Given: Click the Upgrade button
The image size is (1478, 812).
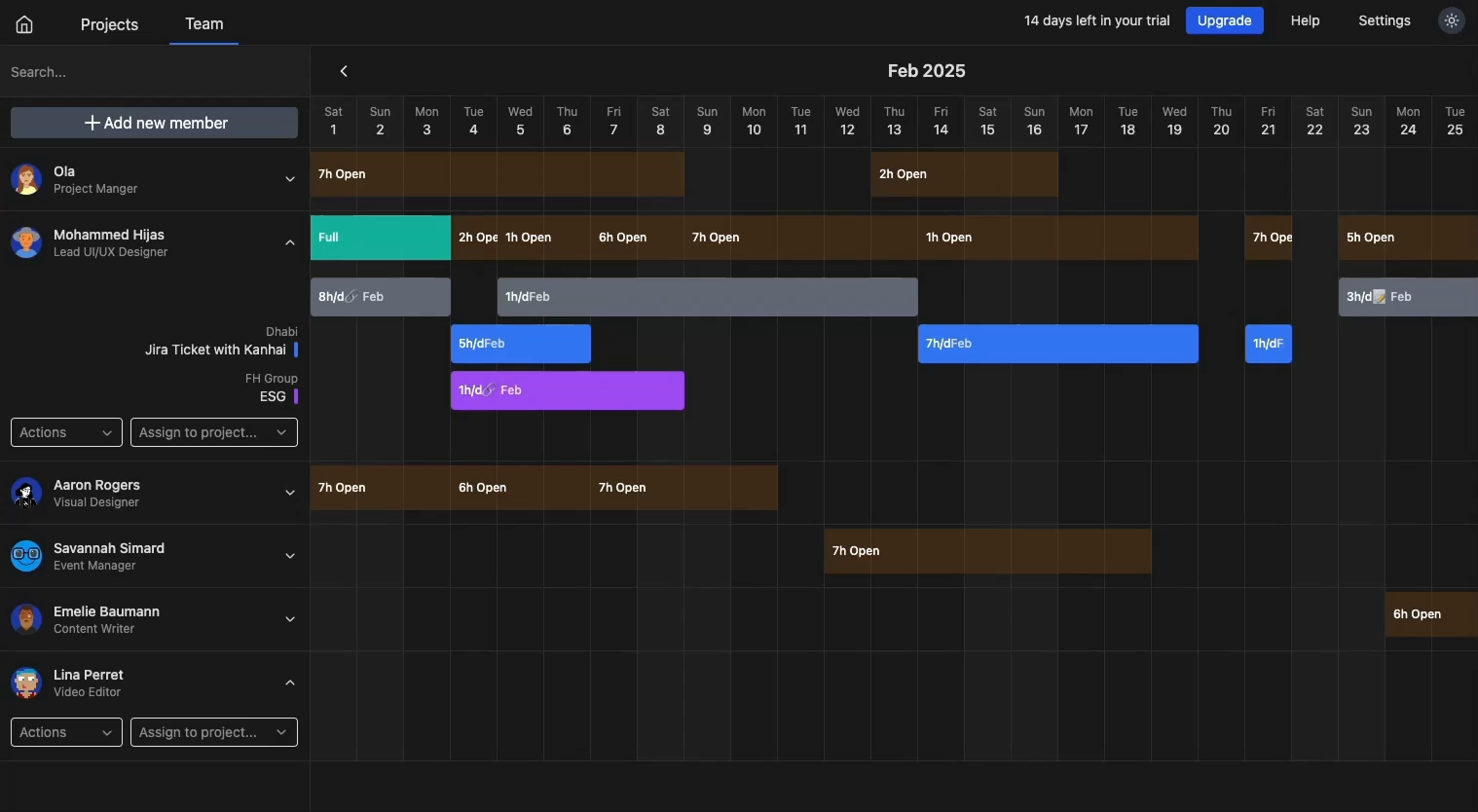Looking at the screenshot, I should [x=1225, y=20].
